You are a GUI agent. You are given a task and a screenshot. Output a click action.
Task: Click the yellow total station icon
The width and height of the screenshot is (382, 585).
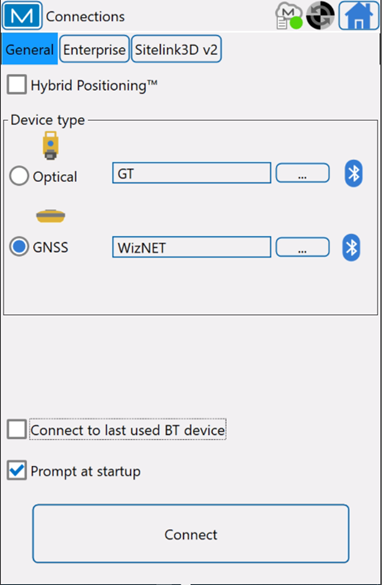(50, 146)
